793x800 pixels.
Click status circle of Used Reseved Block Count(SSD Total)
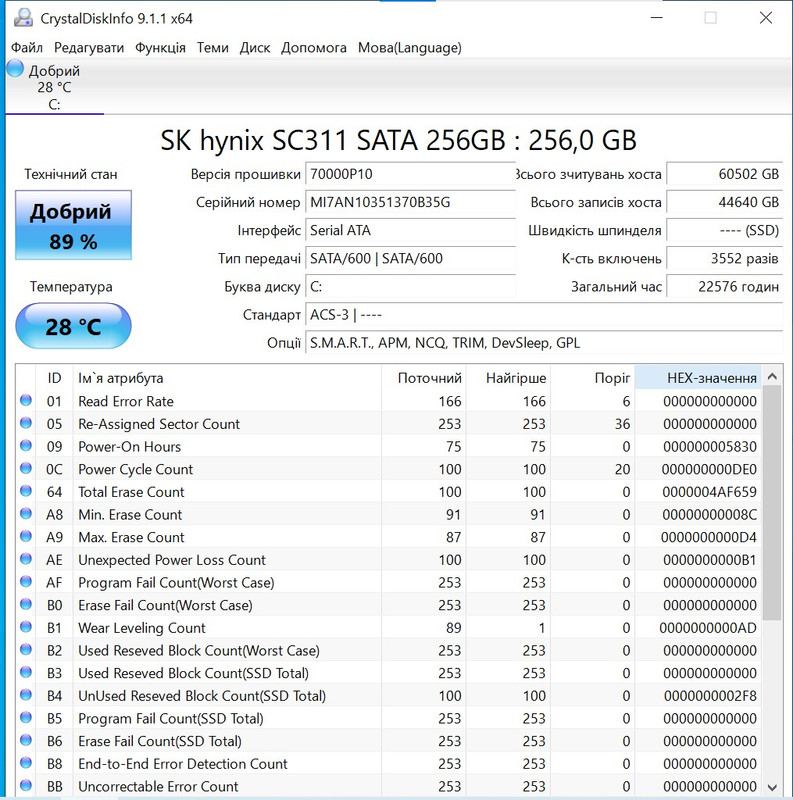tap(26, 672)
